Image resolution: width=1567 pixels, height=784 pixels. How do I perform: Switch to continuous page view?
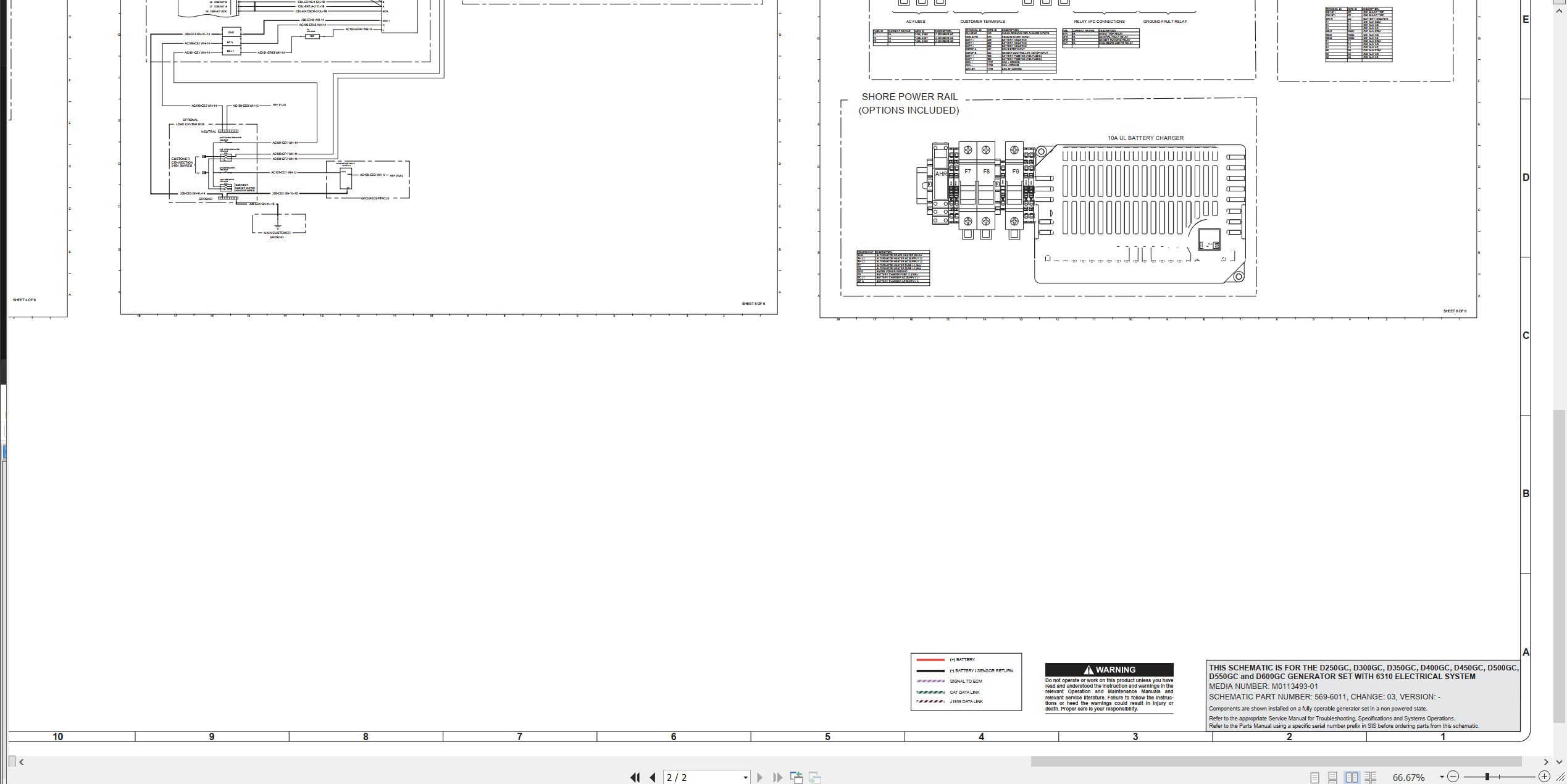tap(1333, 777)
